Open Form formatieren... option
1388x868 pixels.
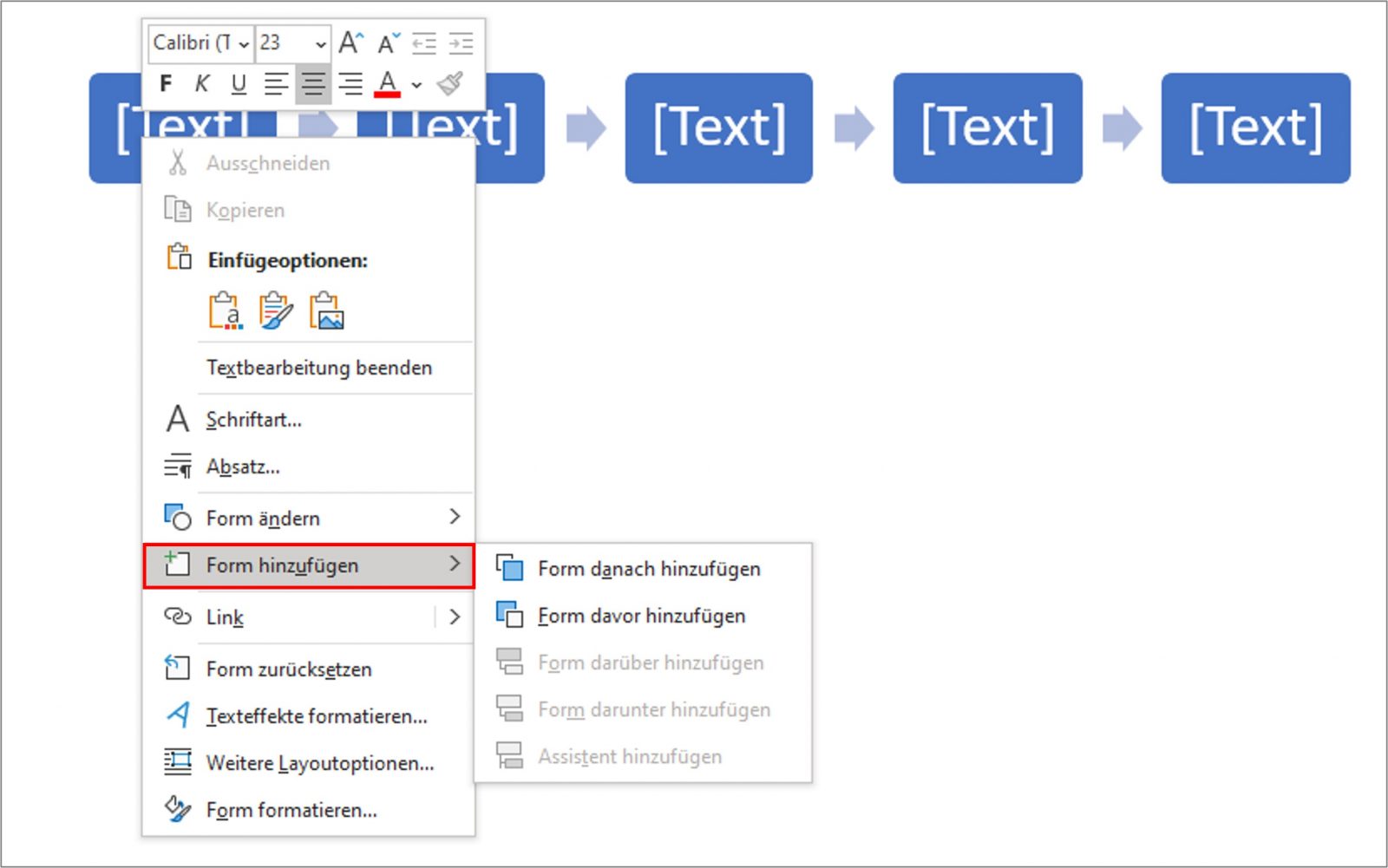pyautogui.click(x=291, y=810)
